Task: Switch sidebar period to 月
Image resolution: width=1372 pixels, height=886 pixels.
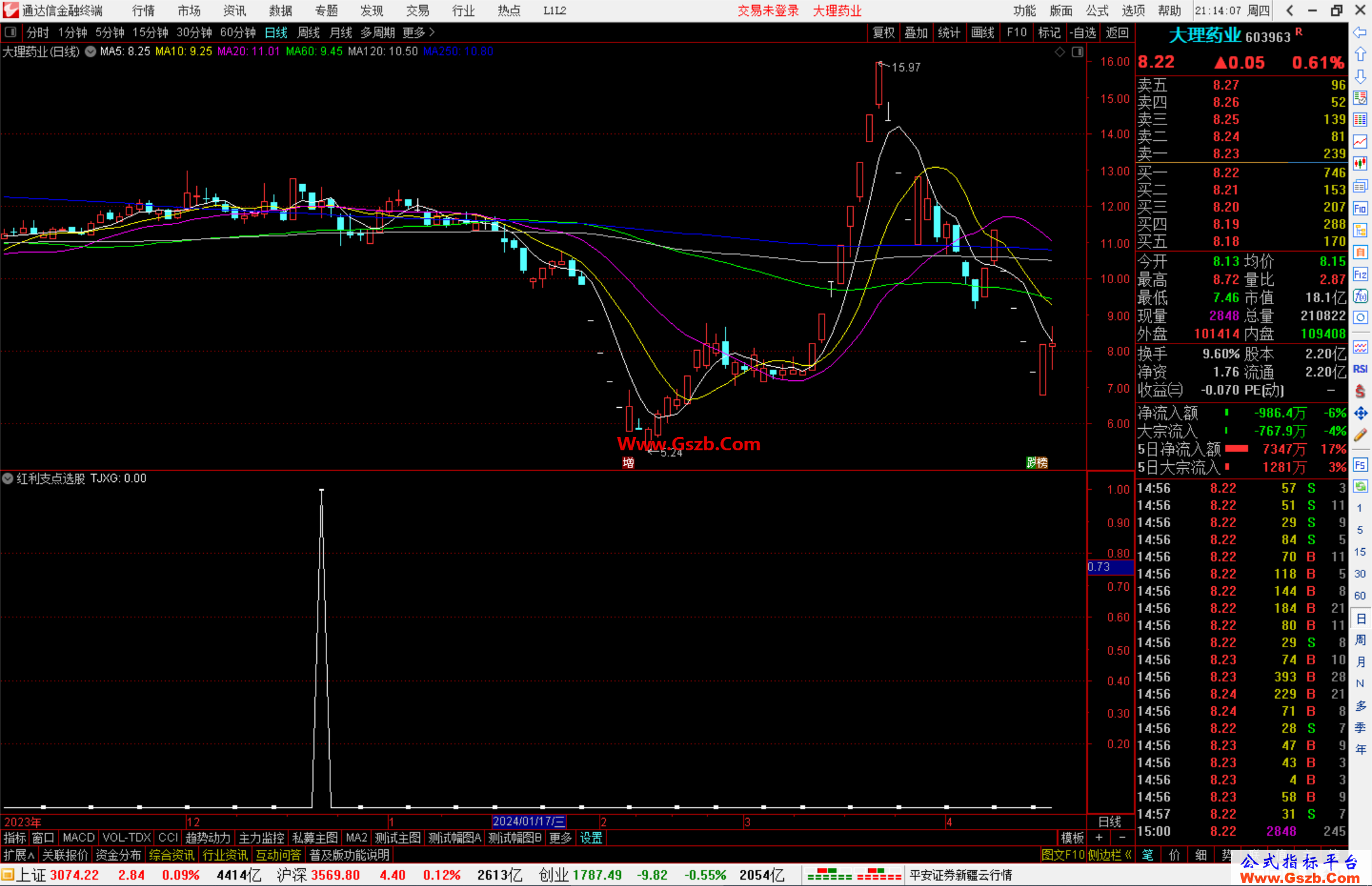Action: (1360, 662)
